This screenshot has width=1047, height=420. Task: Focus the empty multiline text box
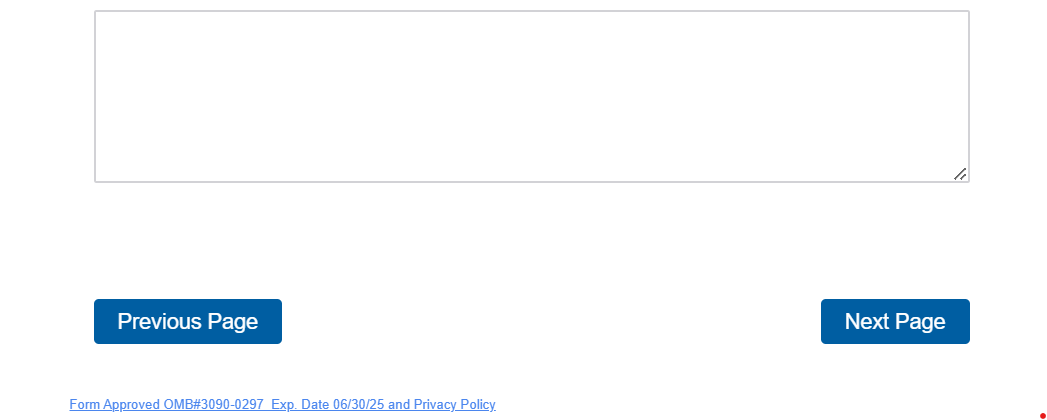[x=531, y=96]
